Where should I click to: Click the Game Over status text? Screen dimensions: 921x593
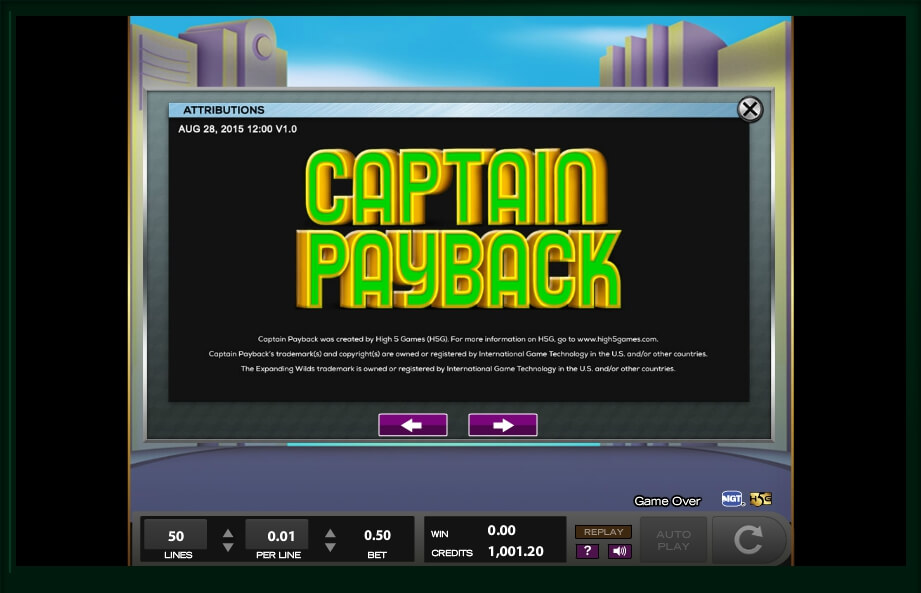[667, 501]
